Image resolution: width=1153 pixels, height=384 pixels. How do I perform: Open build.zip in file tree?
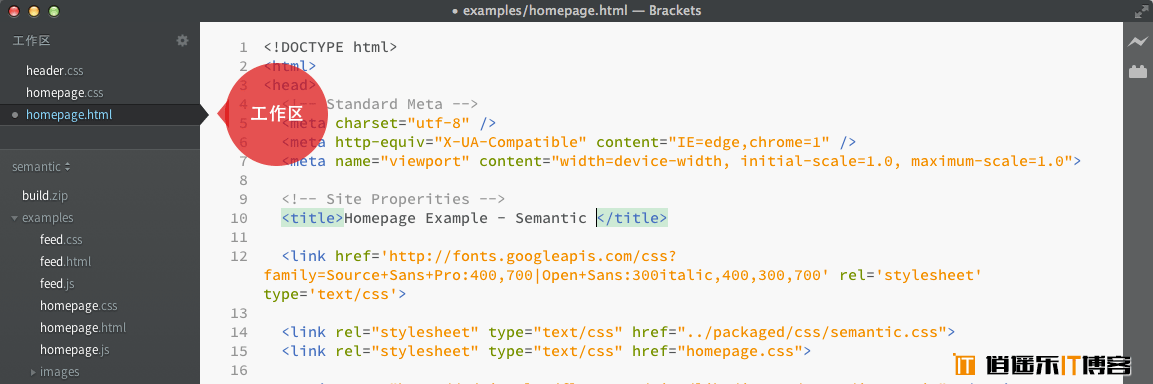click(45, 196)
